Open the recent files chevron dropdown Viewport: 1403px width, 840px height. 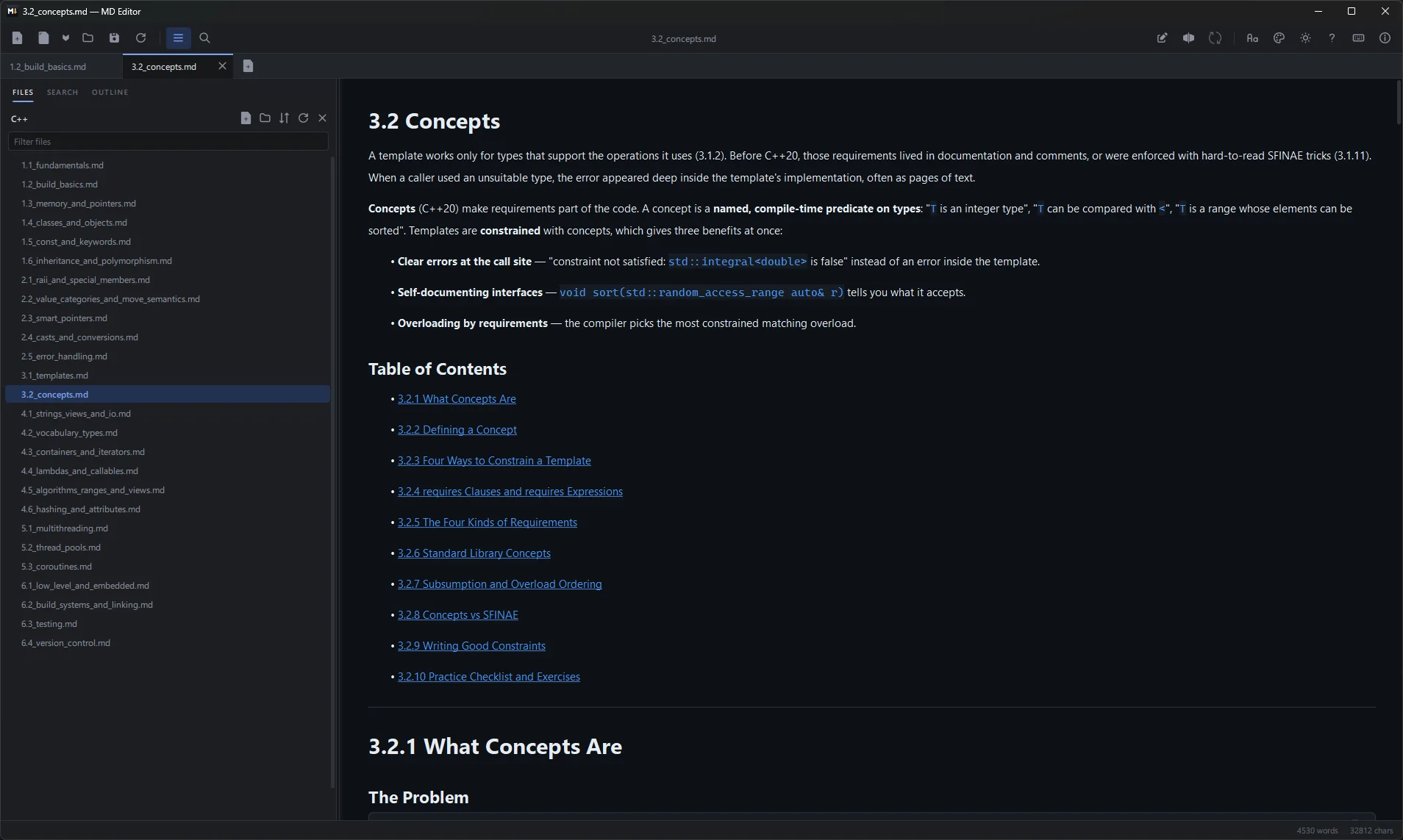pyautogui.click(x=65, y=38)
